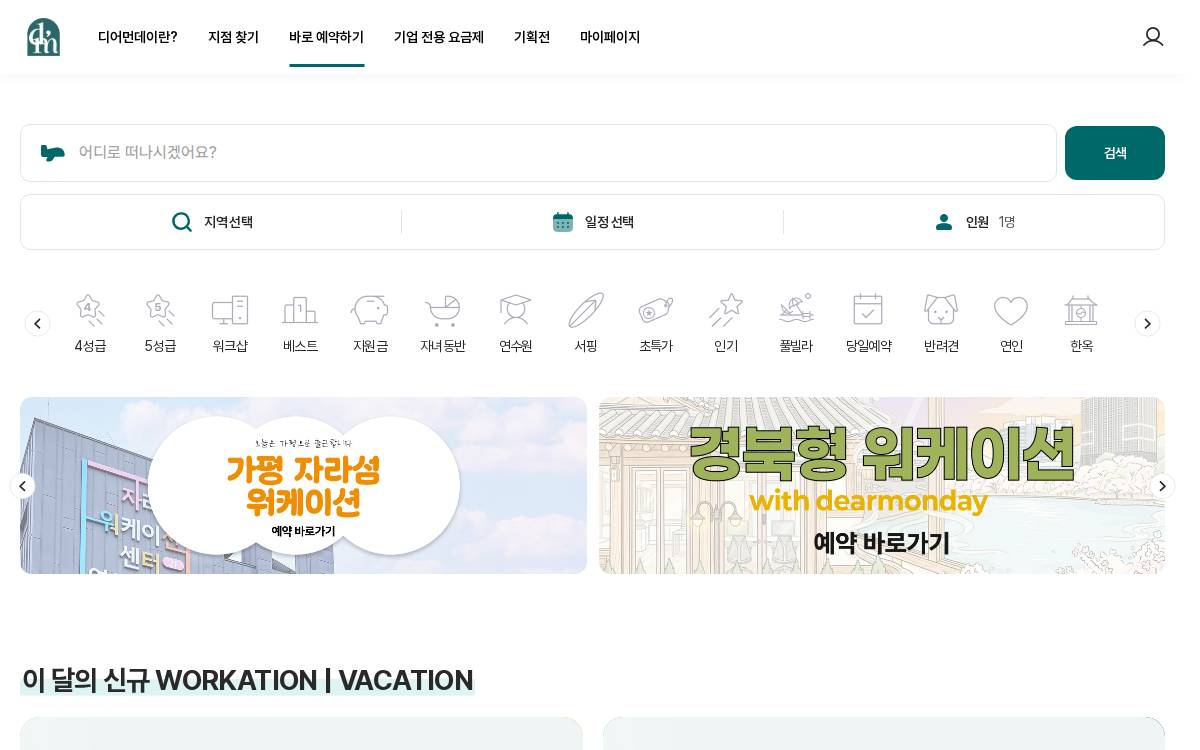Pick the 연수원 graduation cap icon
Viewport: 1200px width, 750px height.
point(516,310)
